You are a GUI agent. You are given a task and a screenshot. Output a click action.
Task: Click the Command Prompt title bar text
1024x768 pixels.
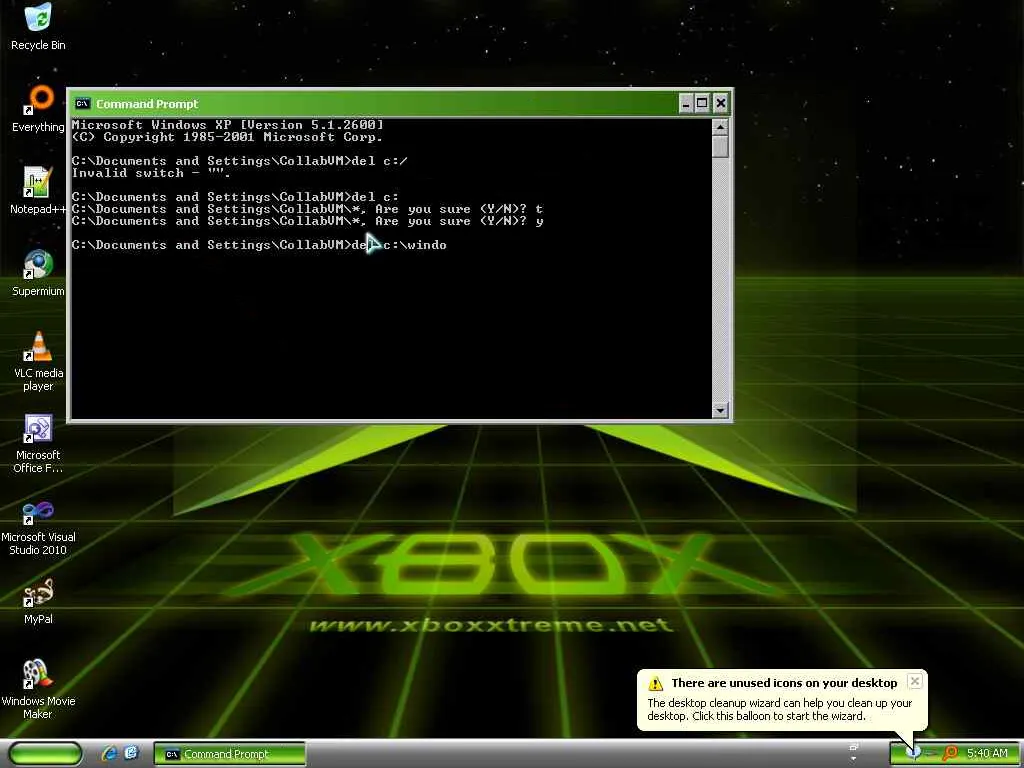(x=147, y=104)
